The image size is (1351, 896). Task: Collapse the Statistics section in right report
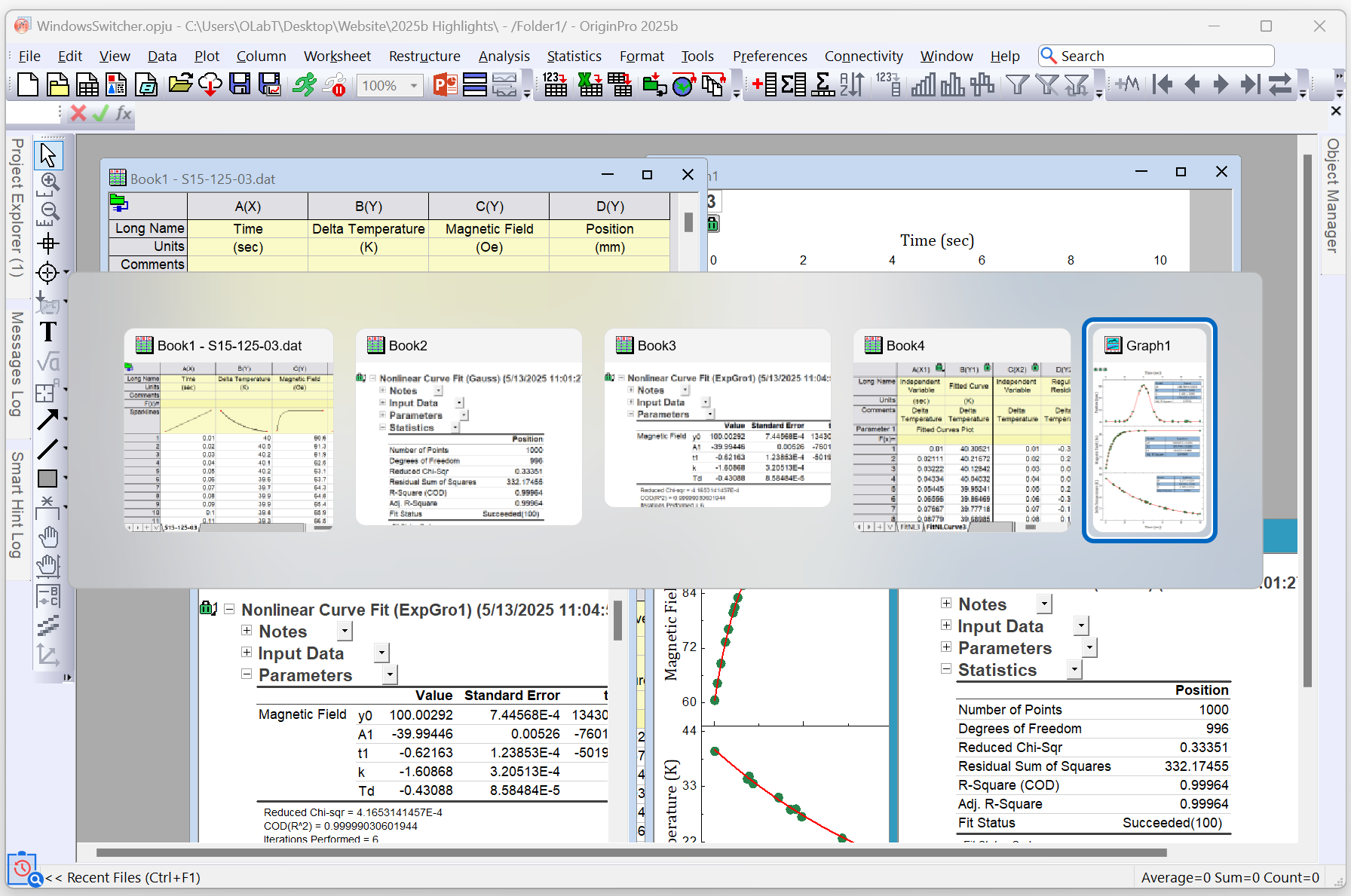point(946,669)
